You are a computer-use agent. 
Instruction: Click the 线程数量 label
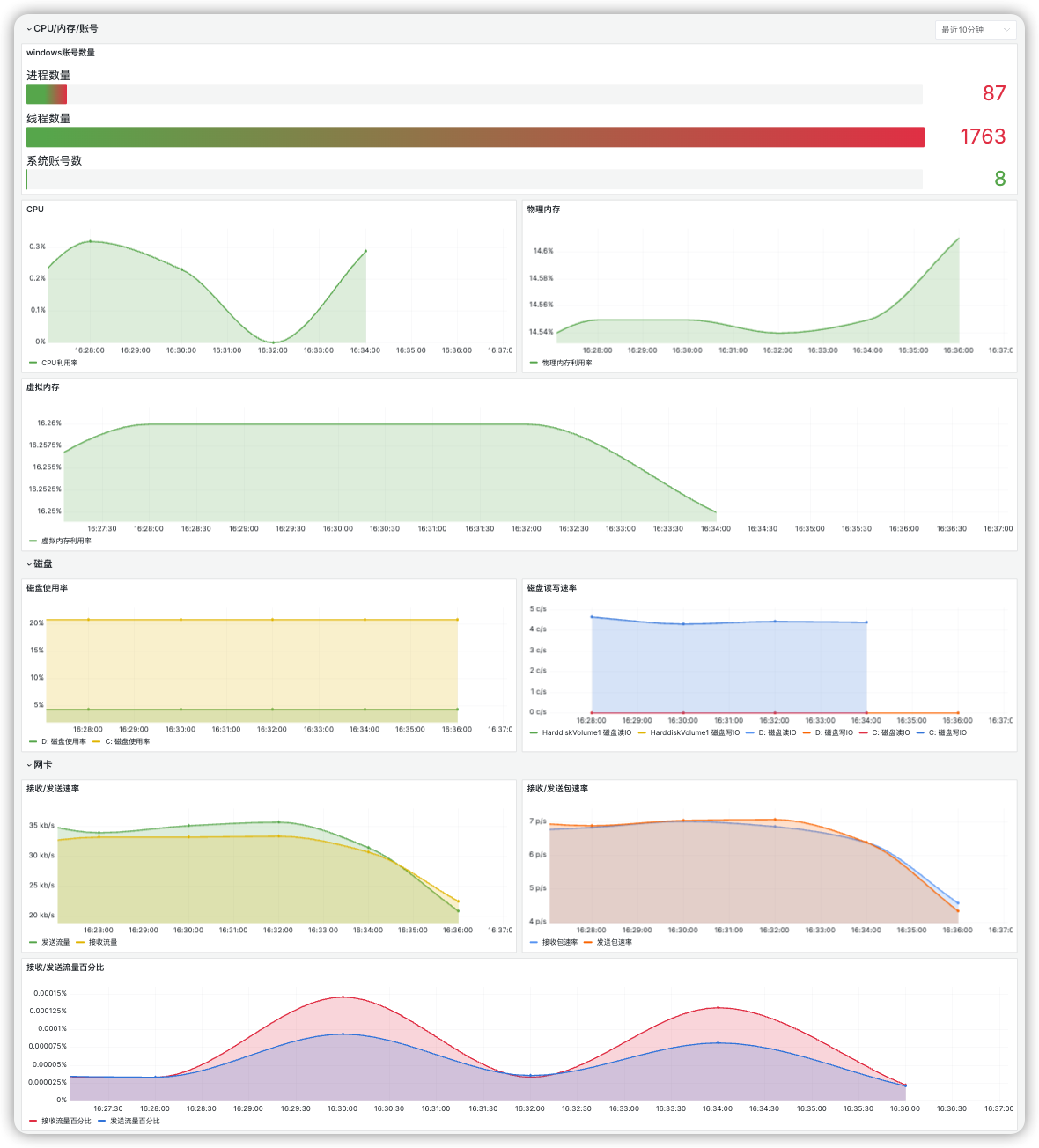click(48, 118)
